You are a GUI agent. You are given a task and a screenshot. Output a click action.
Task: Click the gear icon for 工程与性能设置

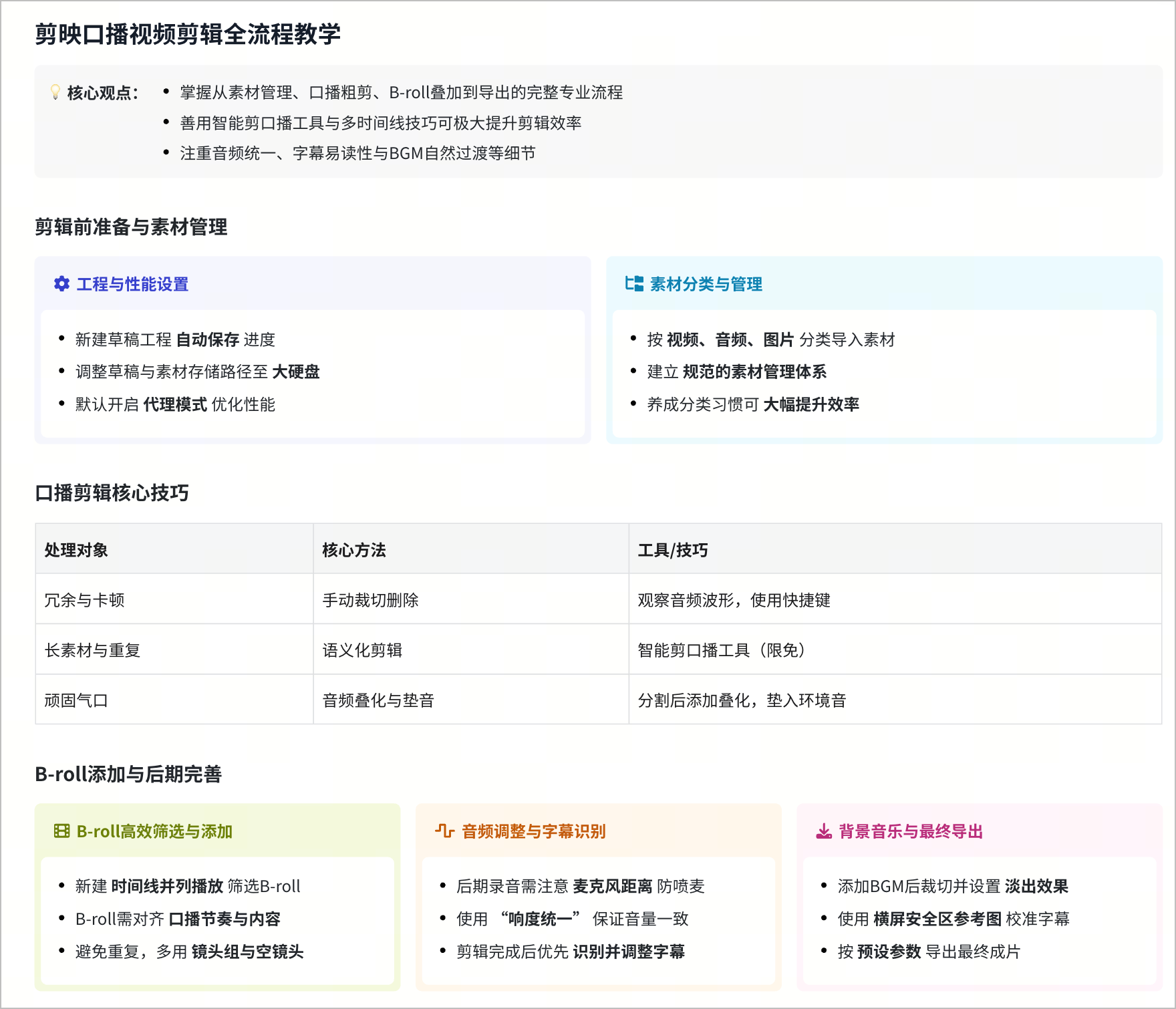point(61,284)
